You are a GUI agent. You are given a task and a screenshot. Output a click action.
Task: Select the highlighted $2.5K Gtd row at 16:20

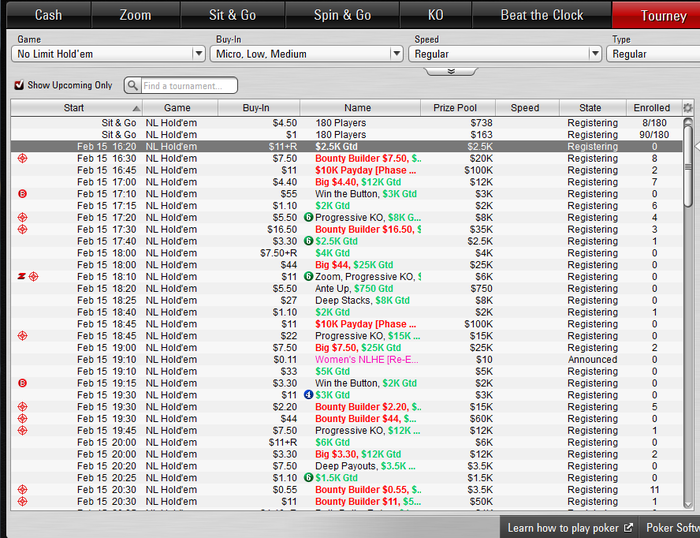pyautogui.click(x=346, y=146)
